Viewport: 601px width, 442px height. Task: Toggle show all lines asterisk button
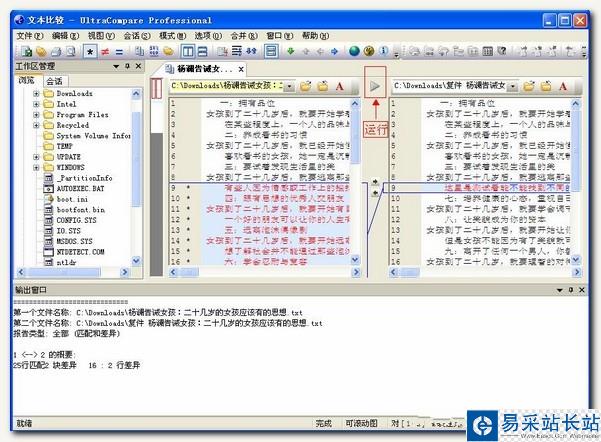point(90,51)
